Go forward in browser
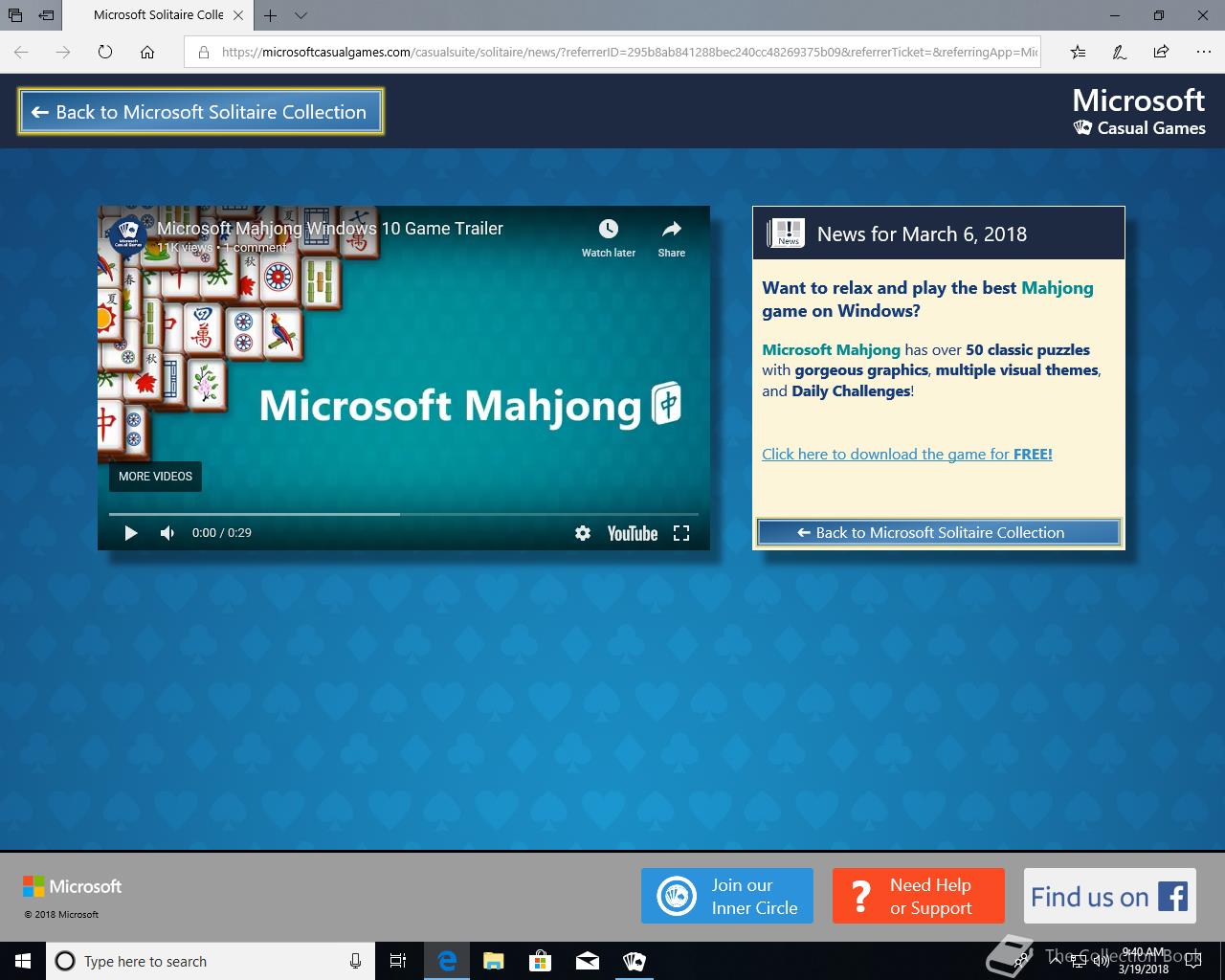This screenshot has height=980, width=1225. [63, 52]
